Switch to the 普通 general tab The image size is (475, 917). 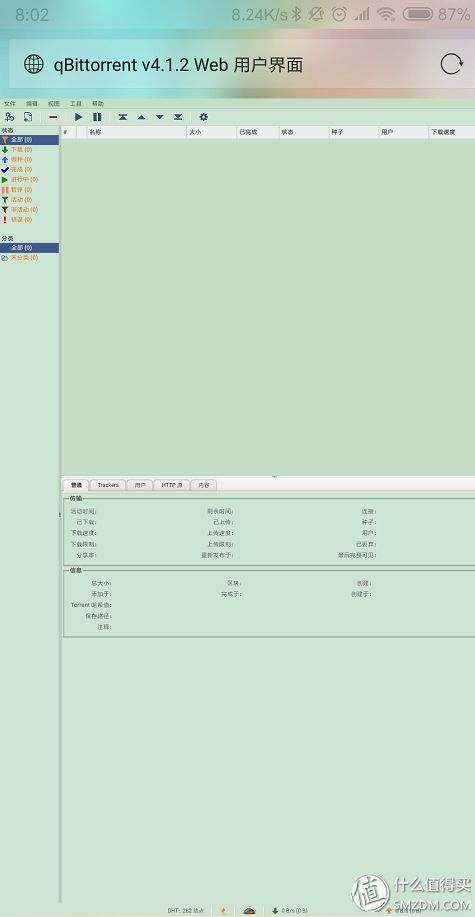coord(76,485)
